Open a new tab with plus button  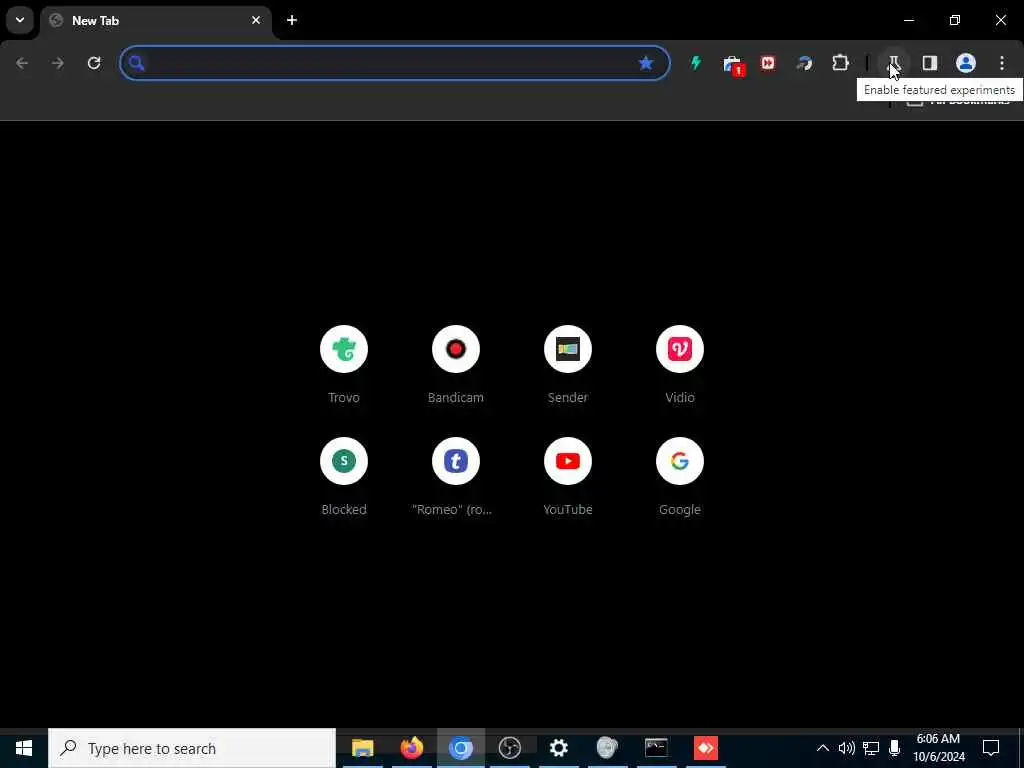pyautogui.click(x=292, y=20)
